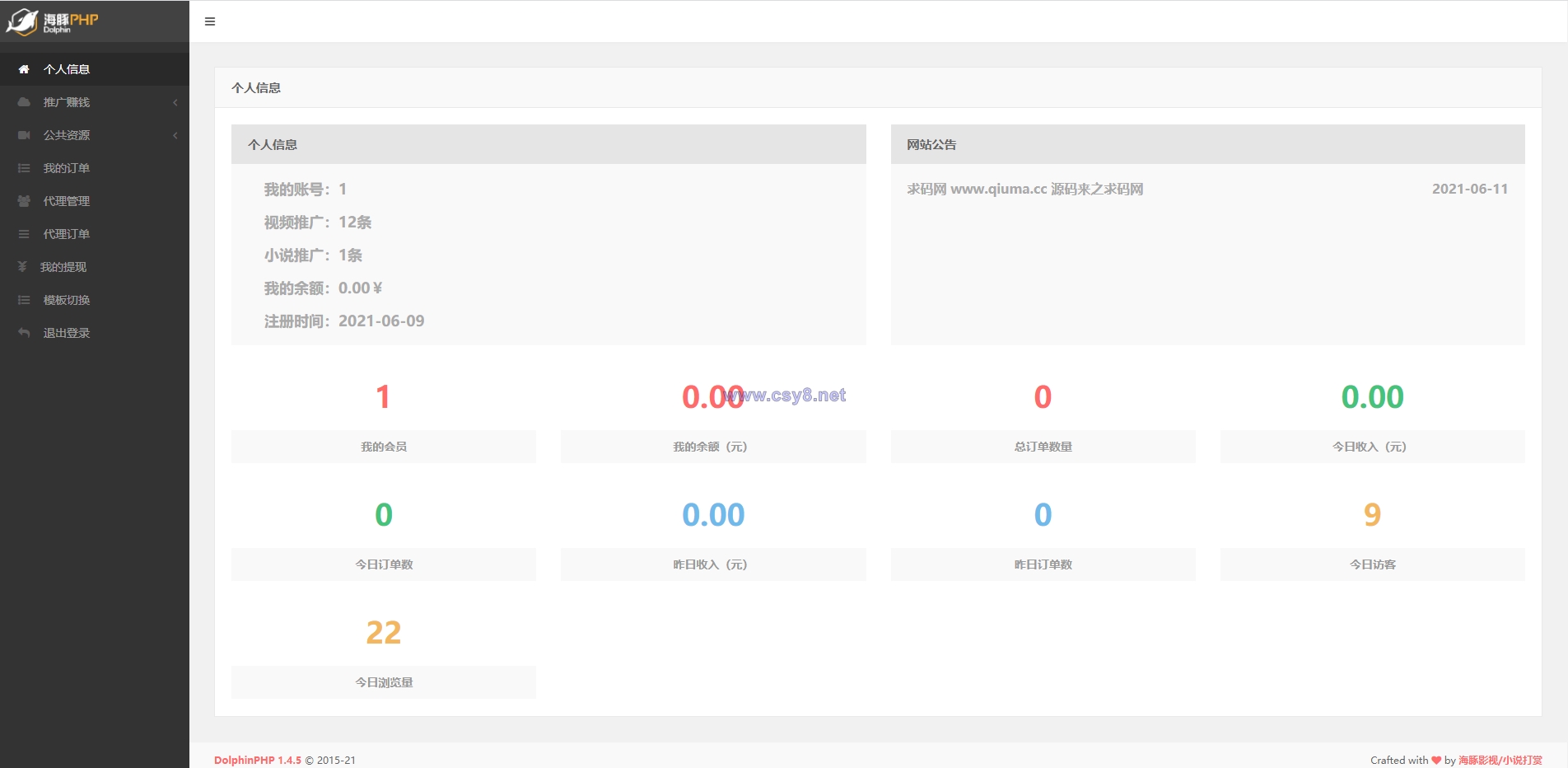Open the 个人信息 sidebar menu
Viewport: 1568px width, 768px height.
(95, 69)
